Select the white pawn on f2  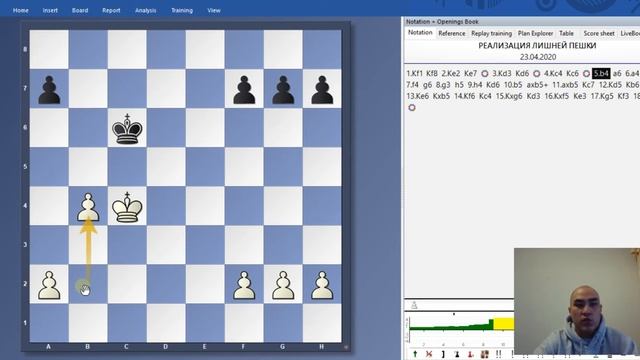point(244,285)
